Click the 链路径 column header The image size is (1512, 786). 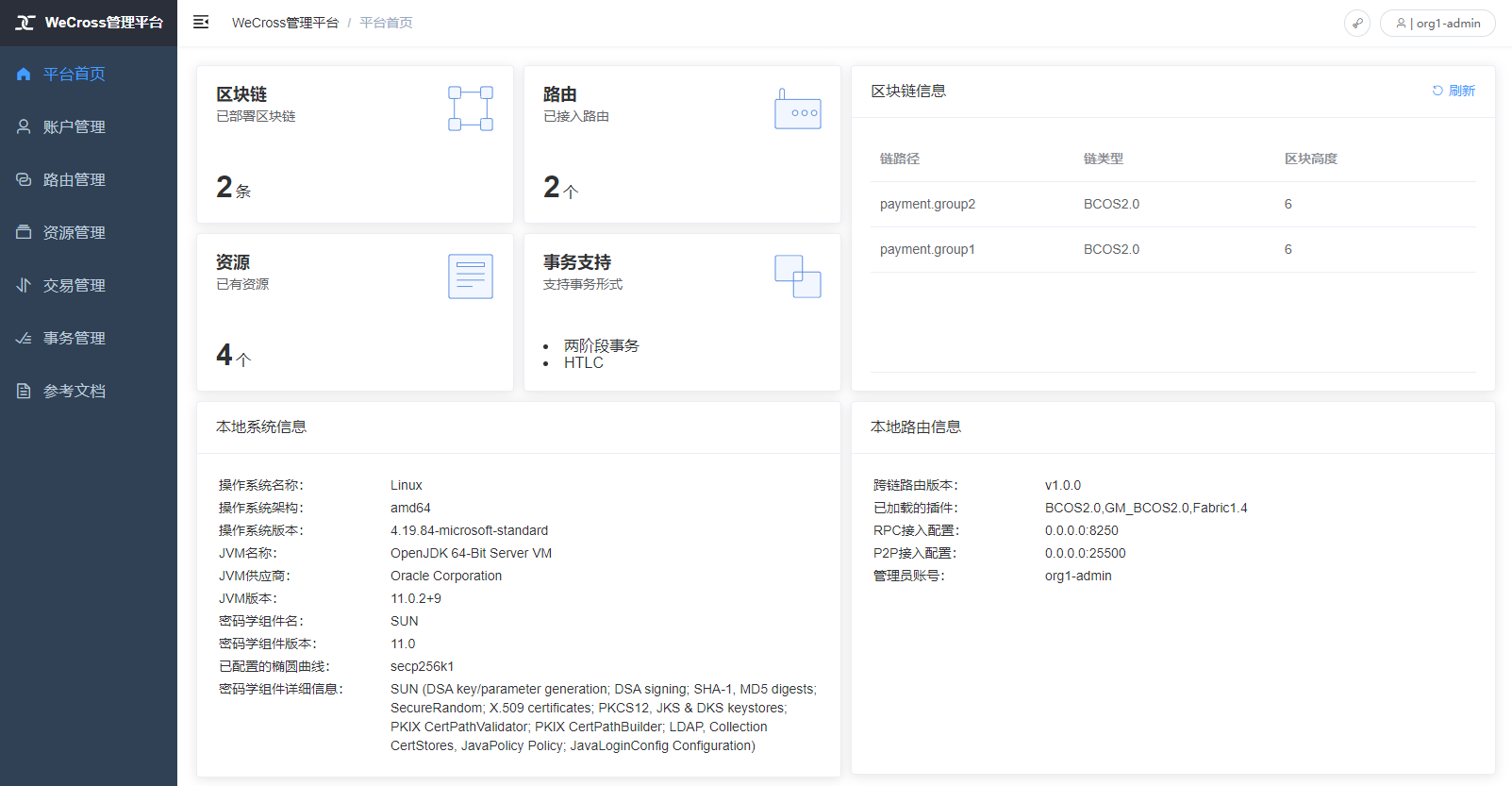click(900, 159)
